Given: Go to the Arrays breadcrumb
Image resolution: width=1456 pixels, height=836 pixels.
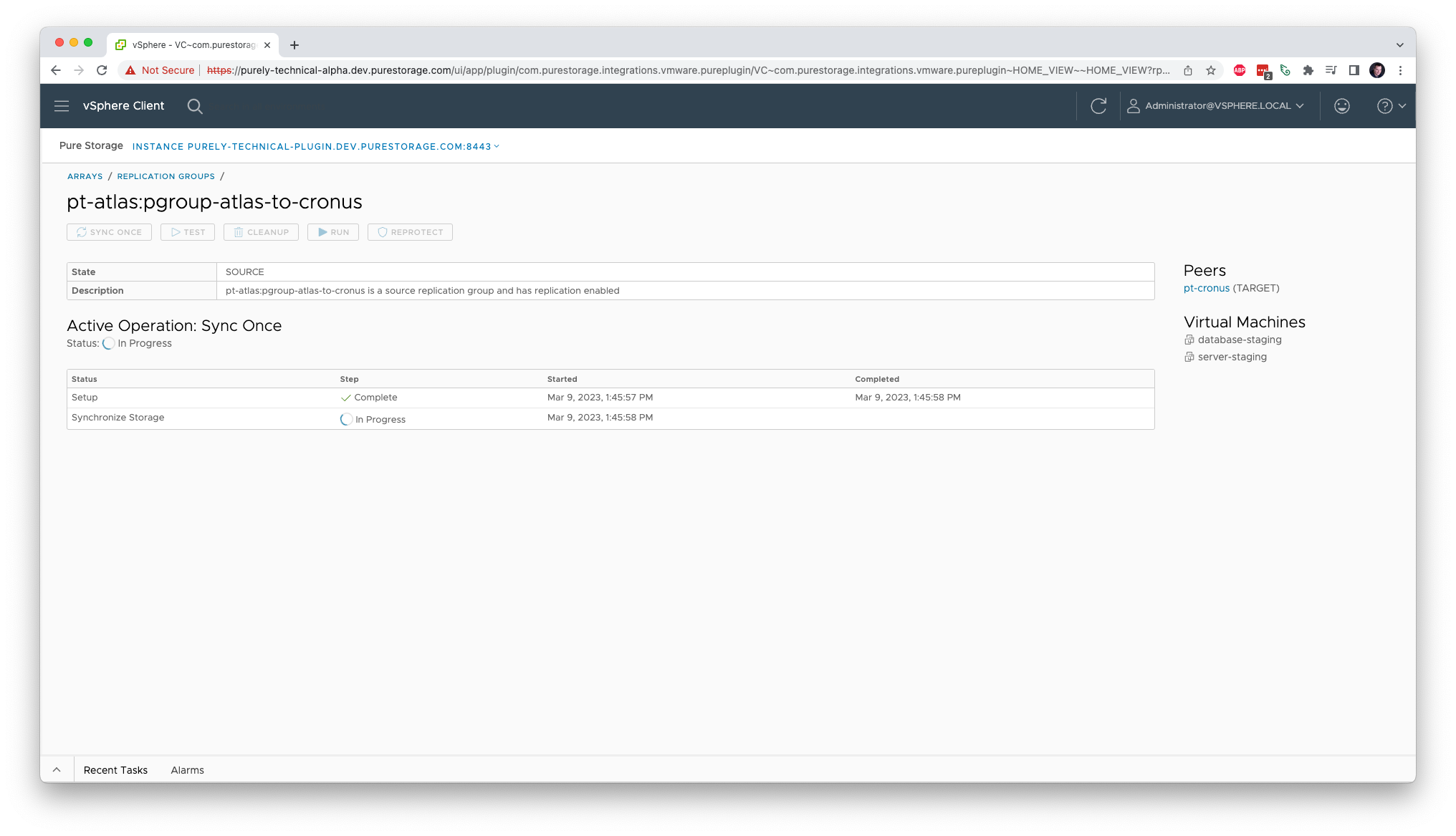Looking at the screenshot, I should point(85,176).
